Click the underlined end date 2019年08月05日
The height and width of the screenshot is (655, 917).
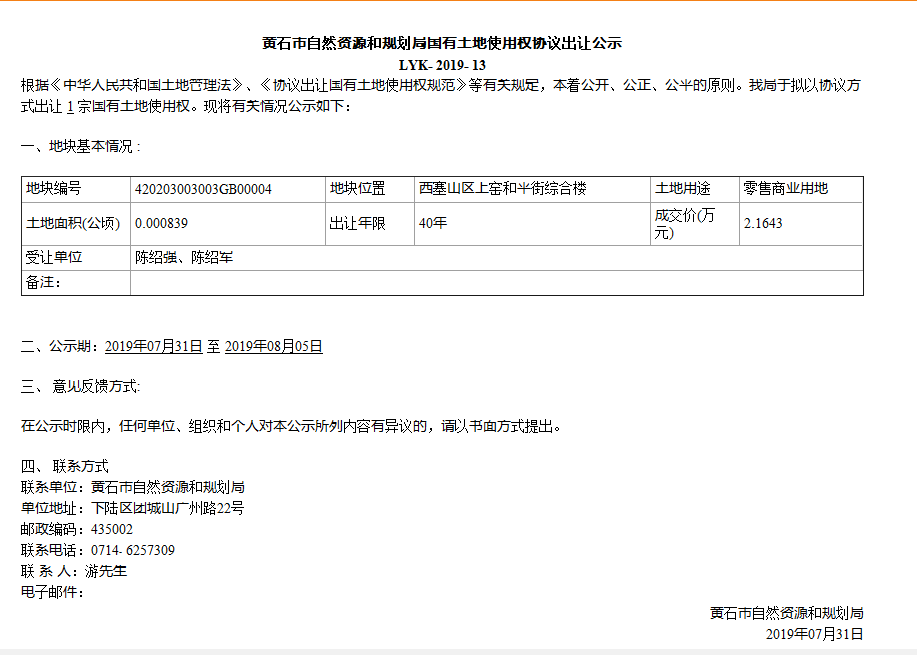click(x=273, y=347)
